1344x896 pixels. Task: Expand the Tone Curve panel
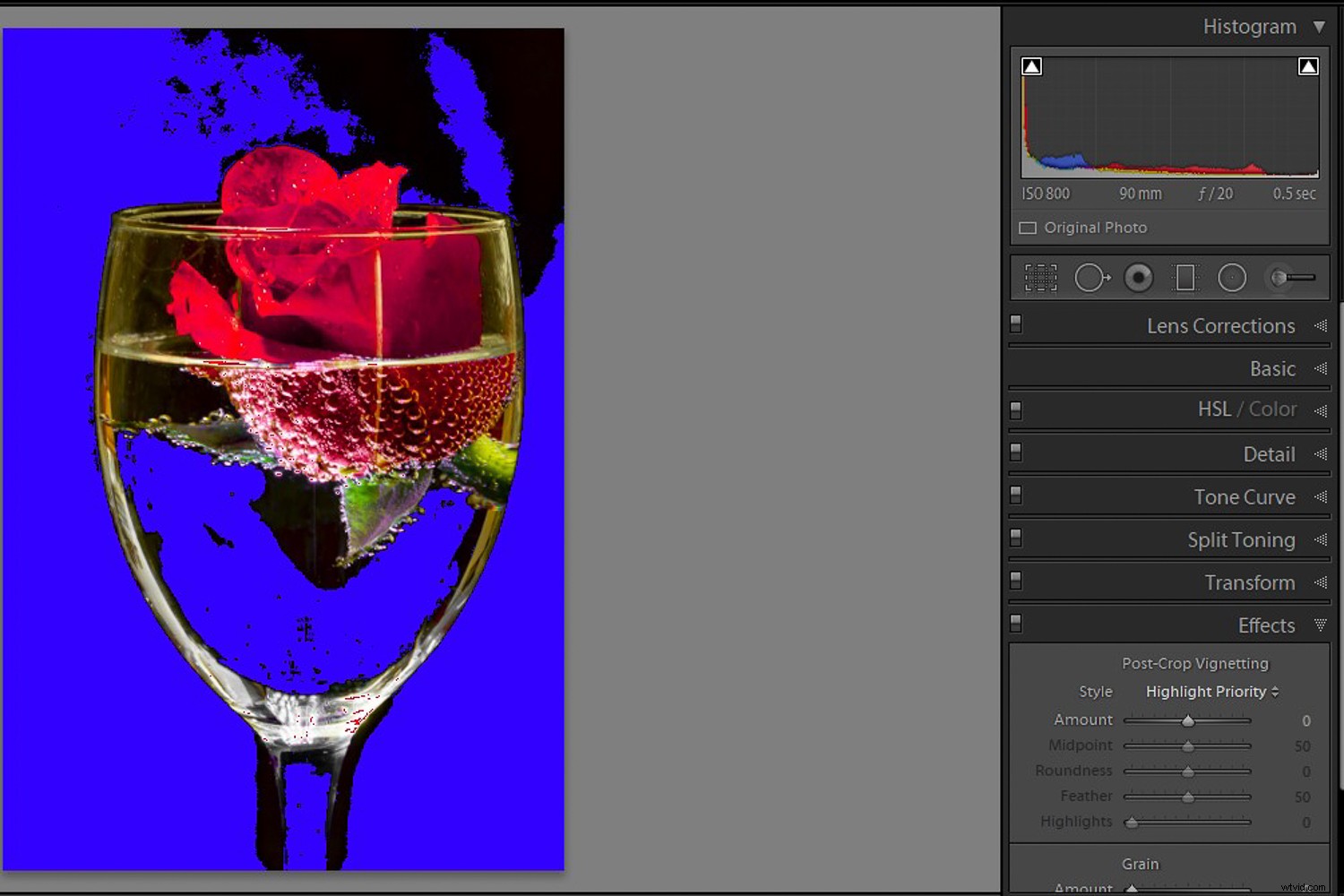[1245, 496]
